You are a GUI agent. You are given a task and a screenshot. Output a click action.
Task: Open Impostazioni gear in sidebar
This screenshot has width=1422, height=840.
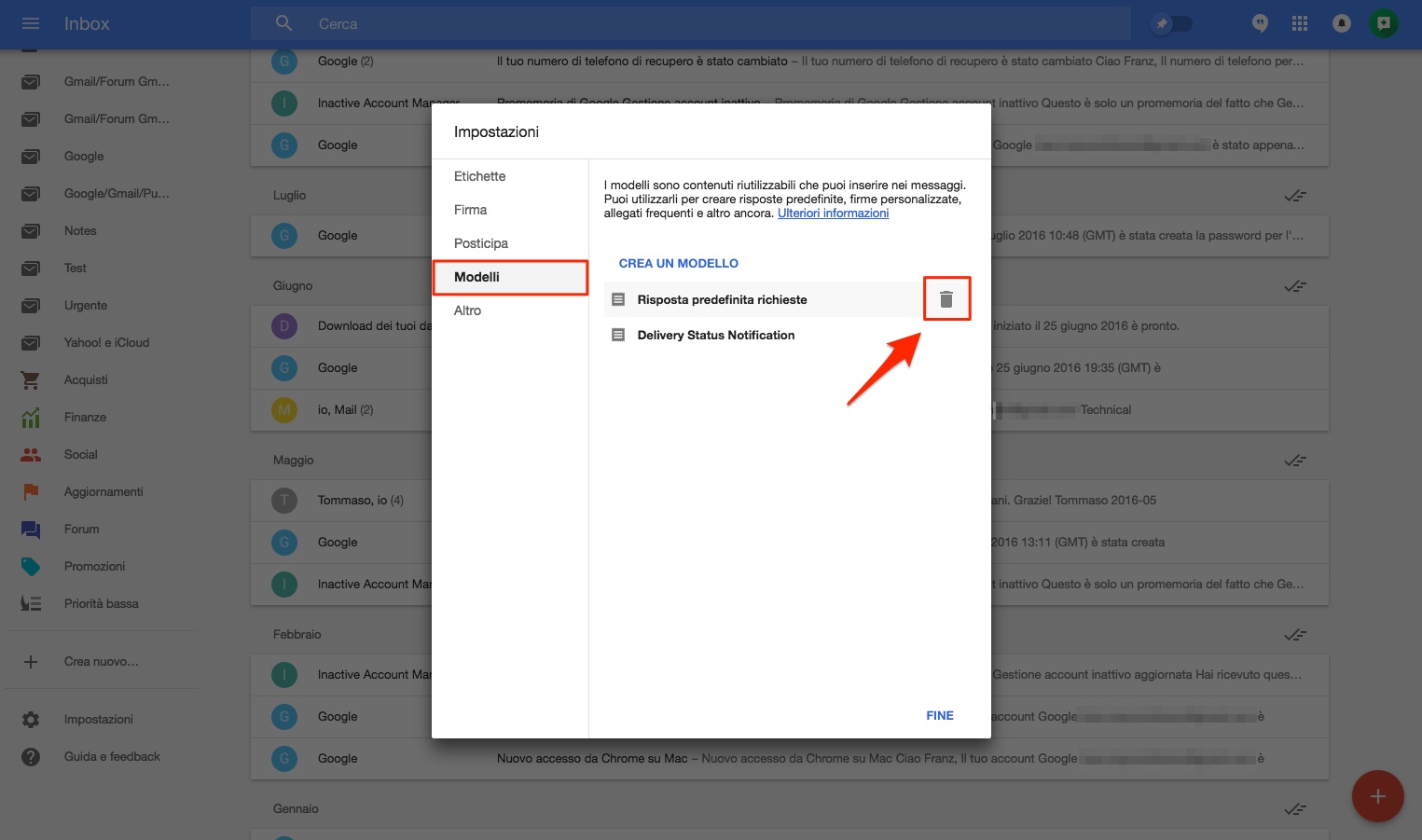coord(101,719)
